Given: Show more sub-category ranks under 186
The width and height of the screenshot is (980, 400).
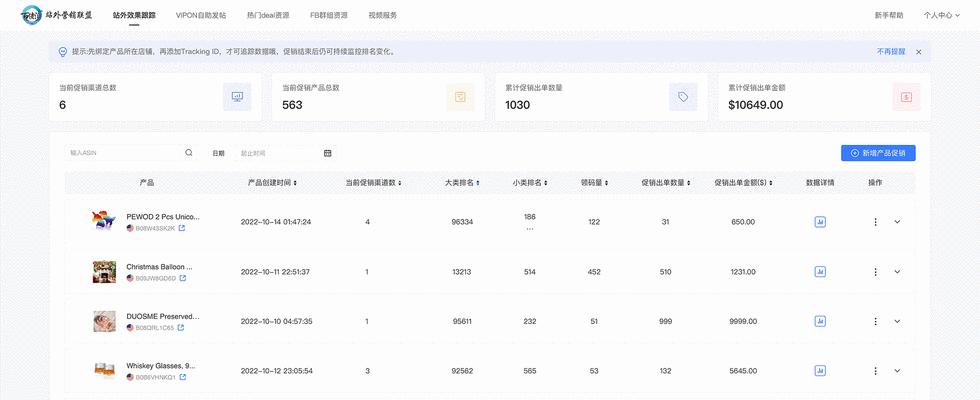Looking at the screenshot, I should pos(530,229).
